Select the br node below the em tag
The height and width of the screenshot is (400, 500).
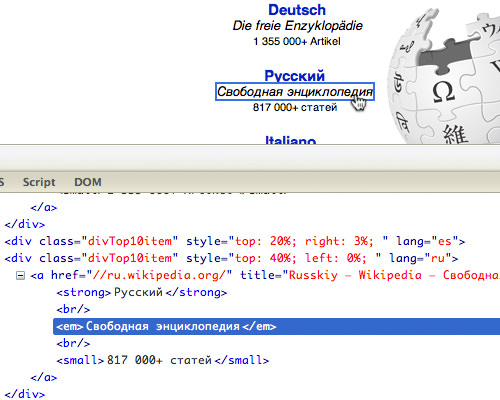pos(73,343)
